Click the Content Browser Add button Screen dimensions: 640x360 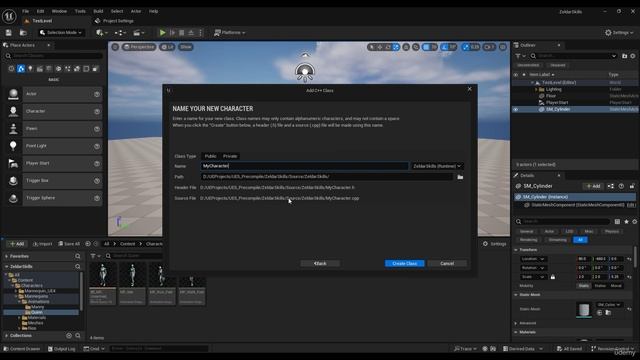(x=17, y=244)
